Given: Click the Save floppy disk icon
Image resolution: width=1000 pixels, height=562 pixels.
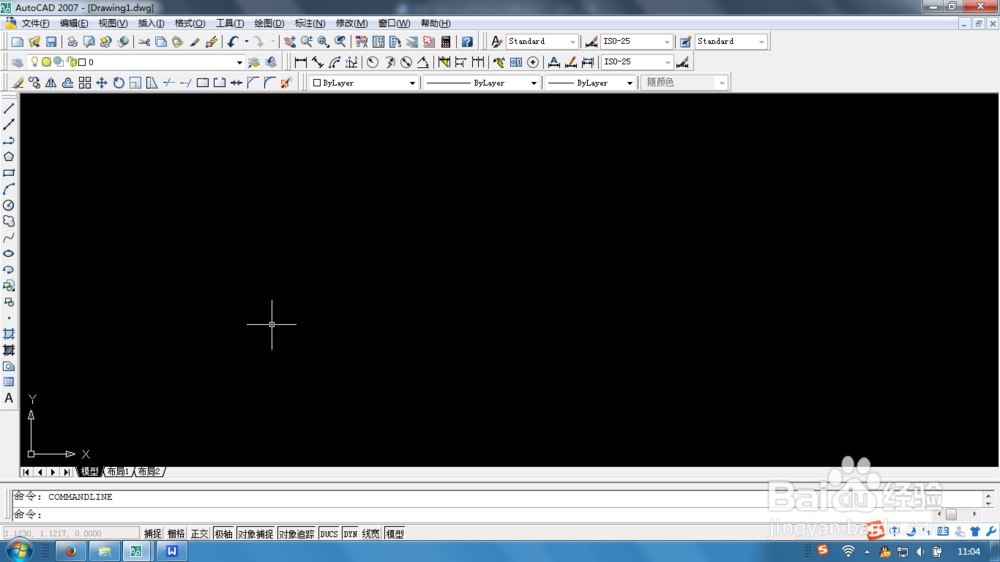Looking at the screenshot, I should [51, 41].
